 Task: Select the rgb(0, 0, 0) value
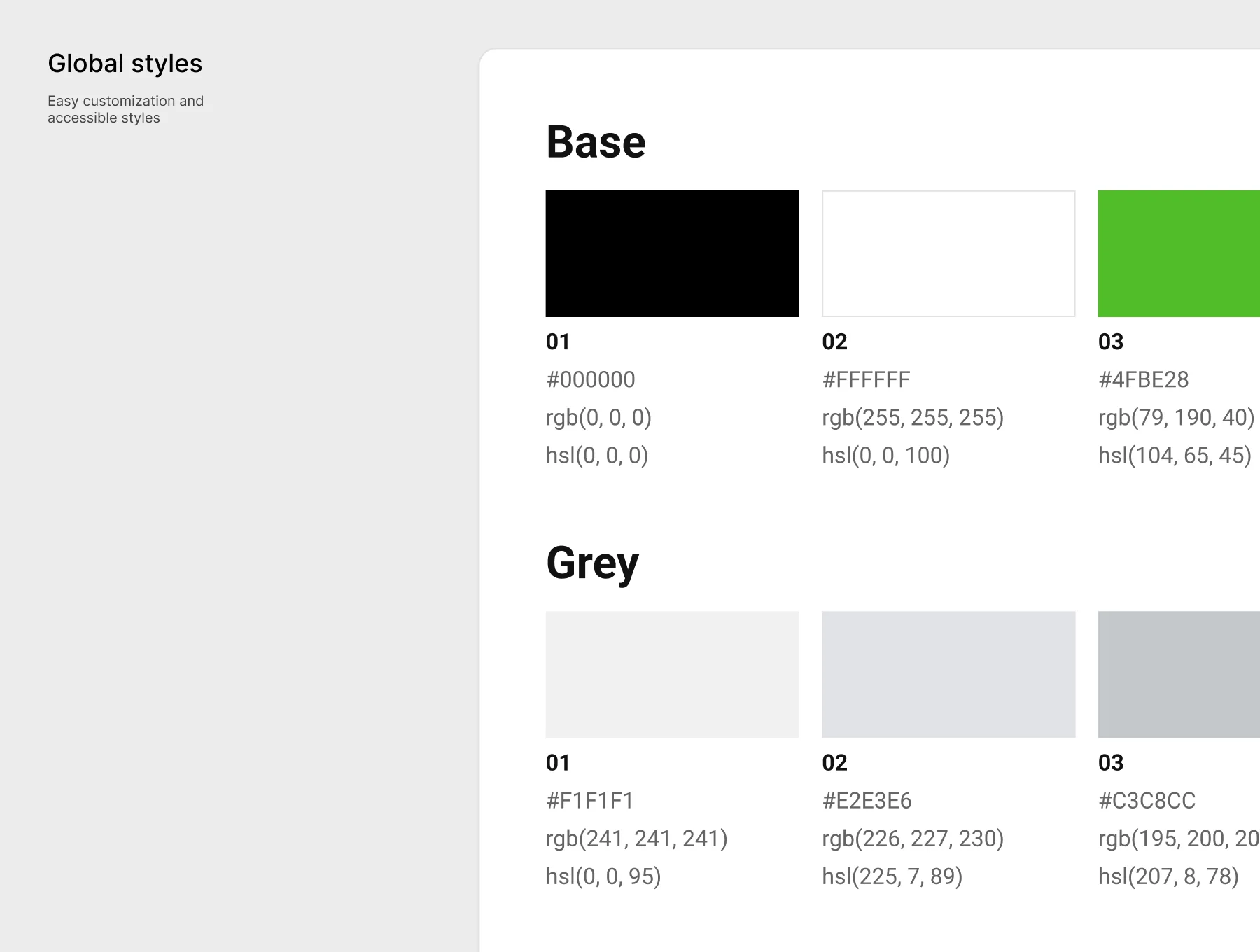[599, 418]
